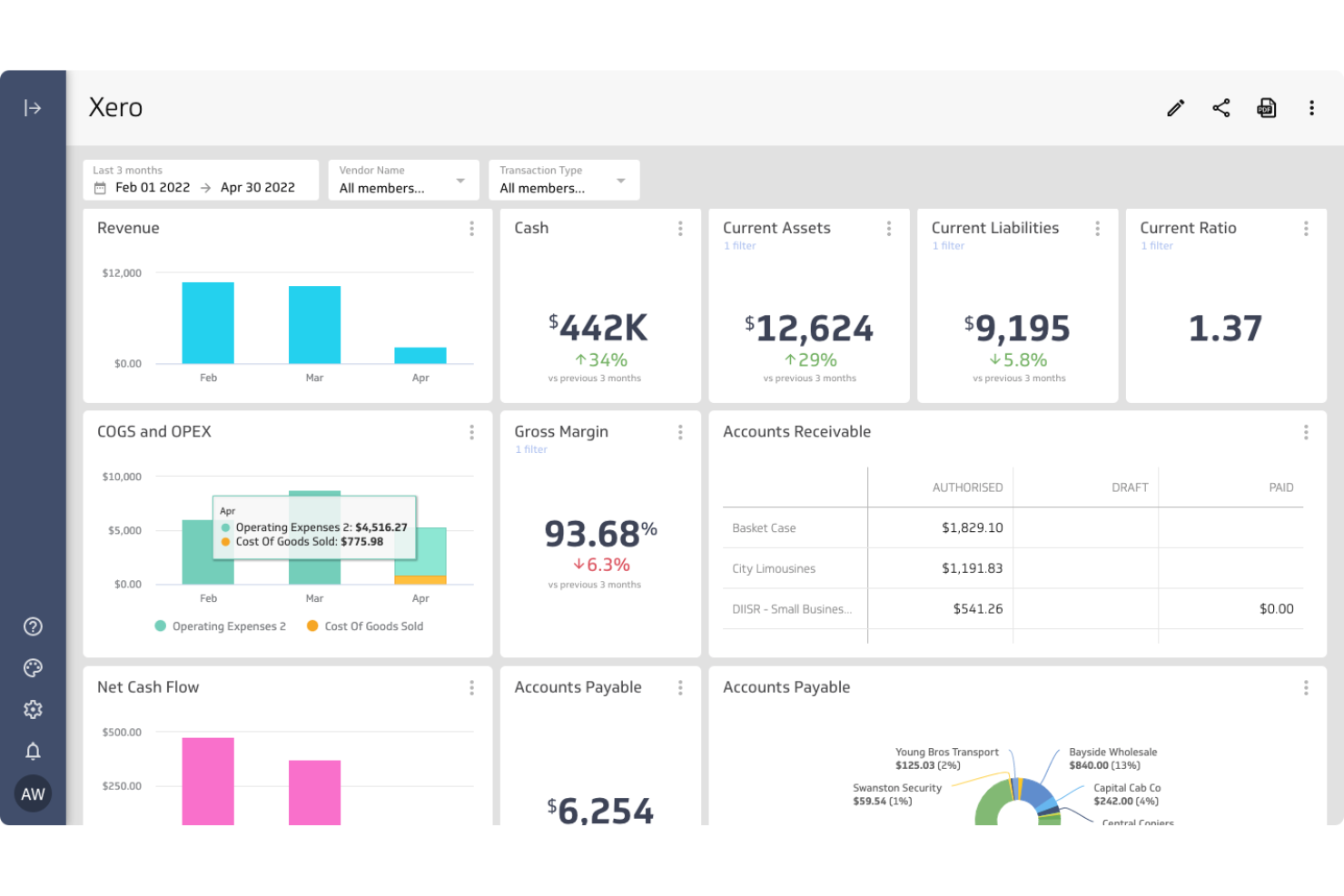
Task: Open settings gear in left sidebar
Action: (33, 710)
